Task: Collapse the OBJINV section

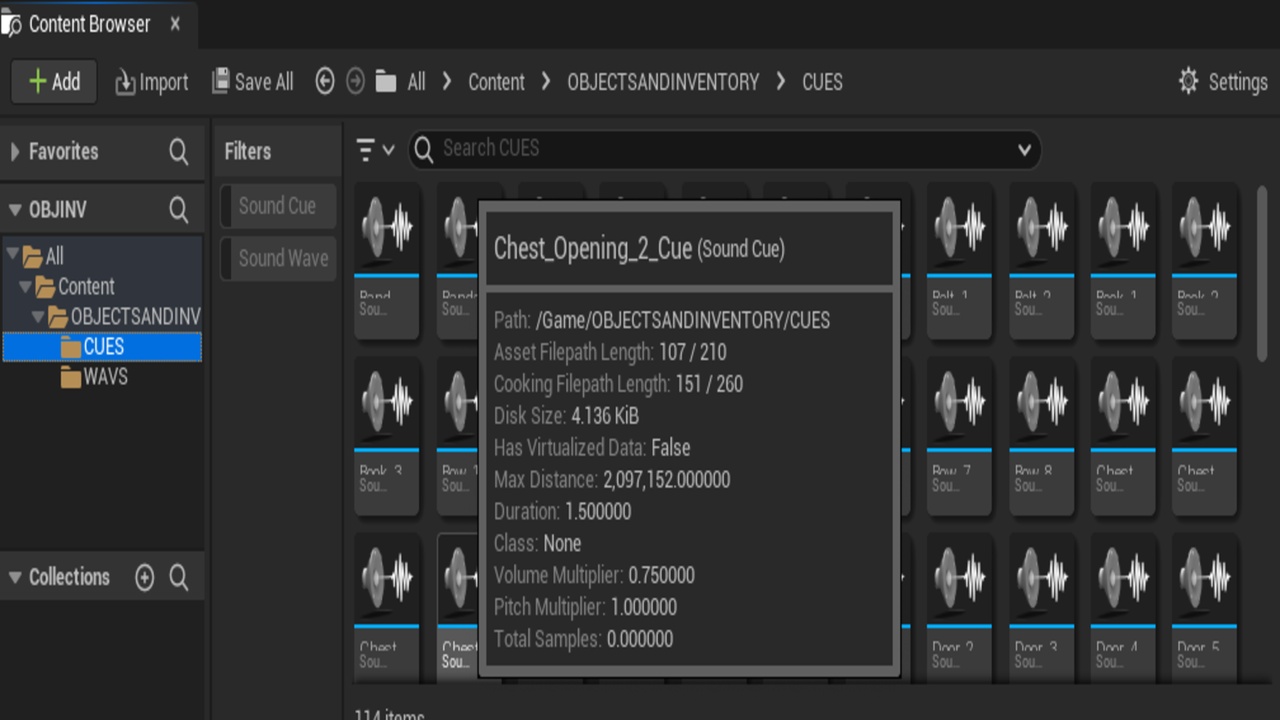Action: pyautogui.click(x=15, y=210)
